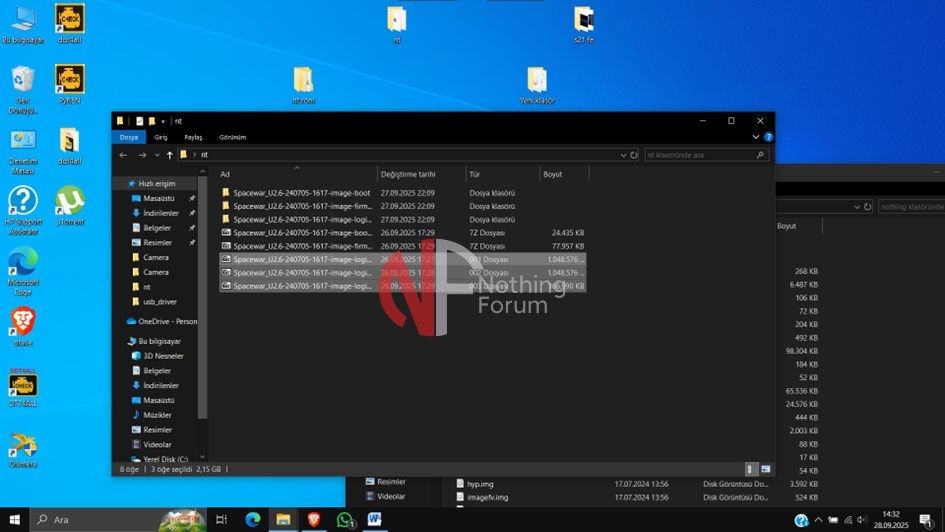The height and width of the screenshot is (532, 945).
Task: Click the navigation pane vertical scrollbar
Action: pos(202,300)
